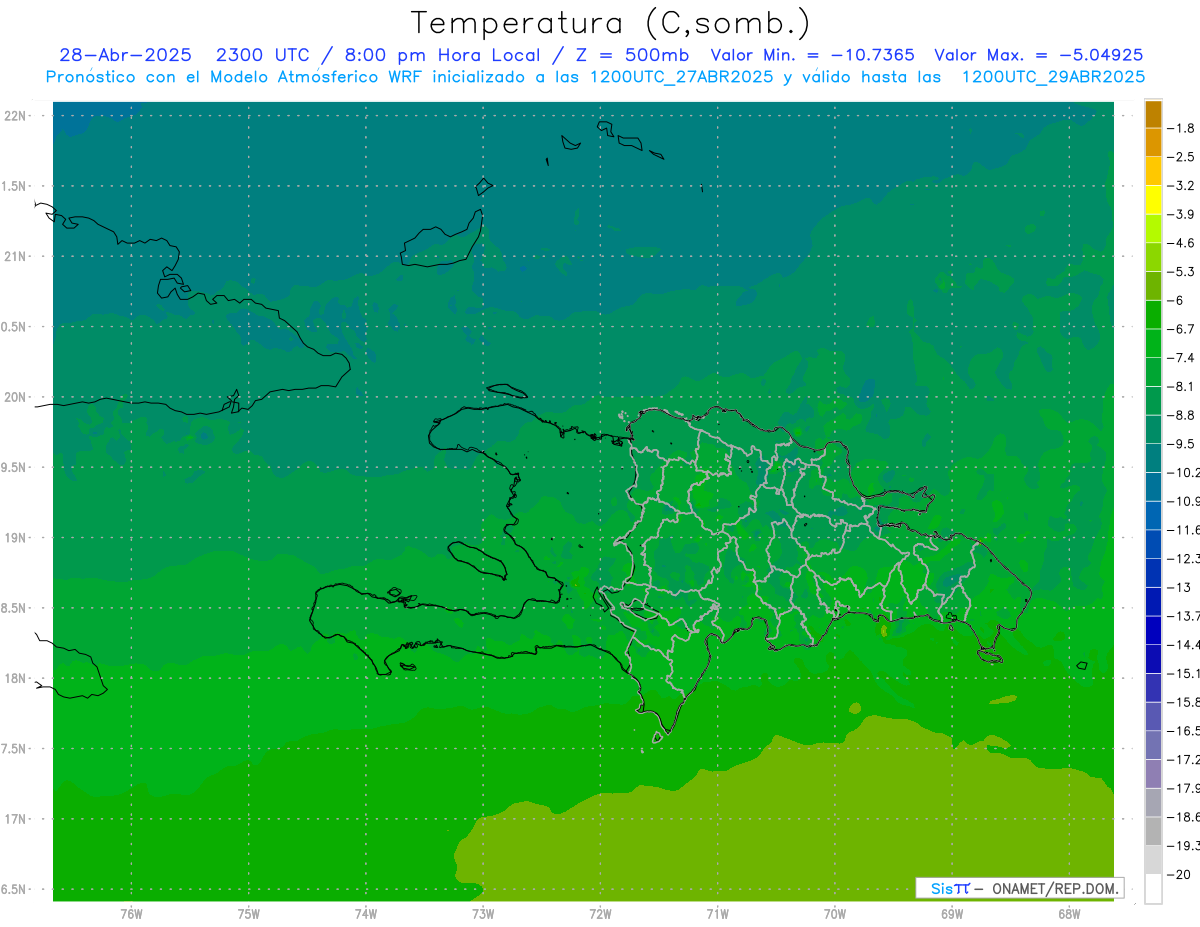
Task: Select valid-until time '1200UTC_29ABR2025'
Action: 1053,76
